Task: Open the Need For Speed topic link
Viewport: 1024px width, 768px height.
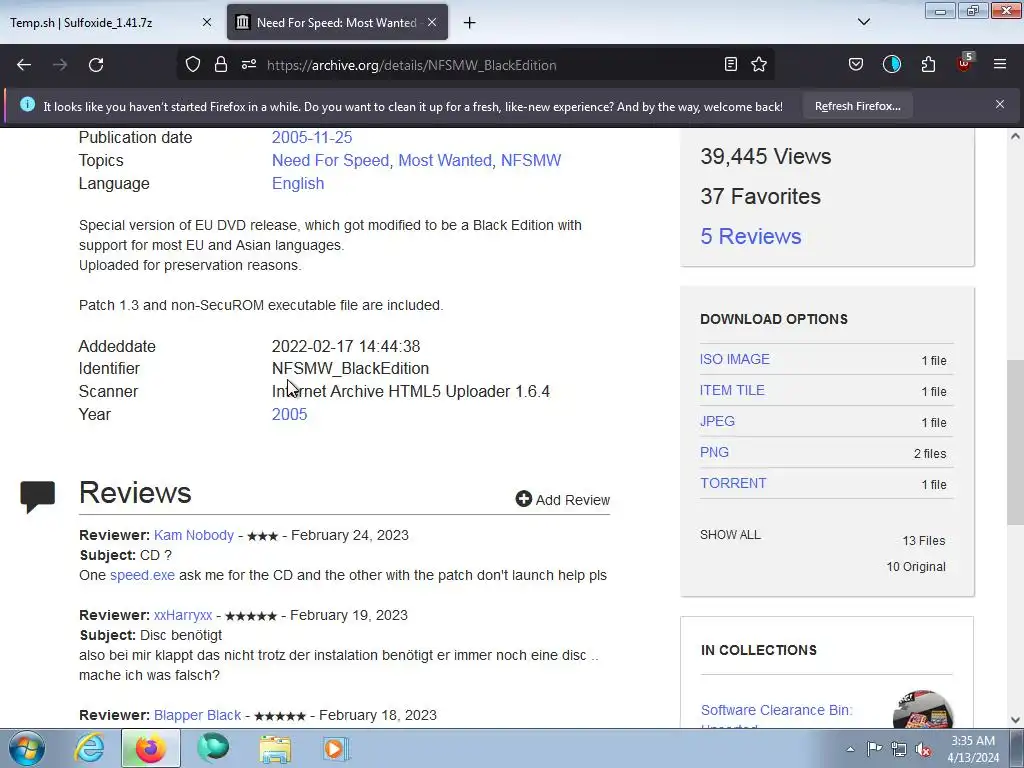Action: pyautogui.click(x=330, y=161)
